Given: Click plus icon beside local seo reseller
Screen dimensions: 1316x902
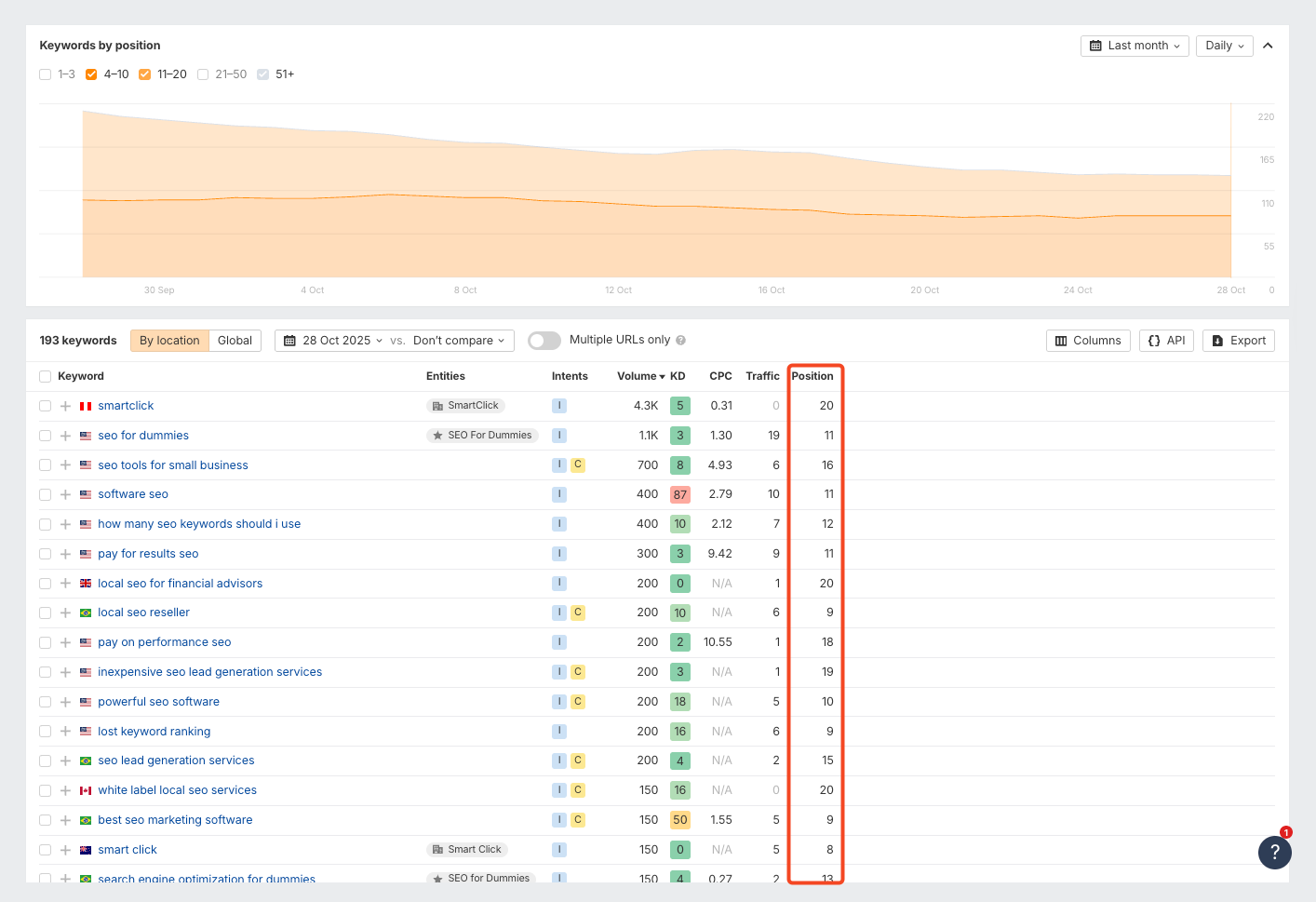Looking at the screenshot, I should [65, 613].
